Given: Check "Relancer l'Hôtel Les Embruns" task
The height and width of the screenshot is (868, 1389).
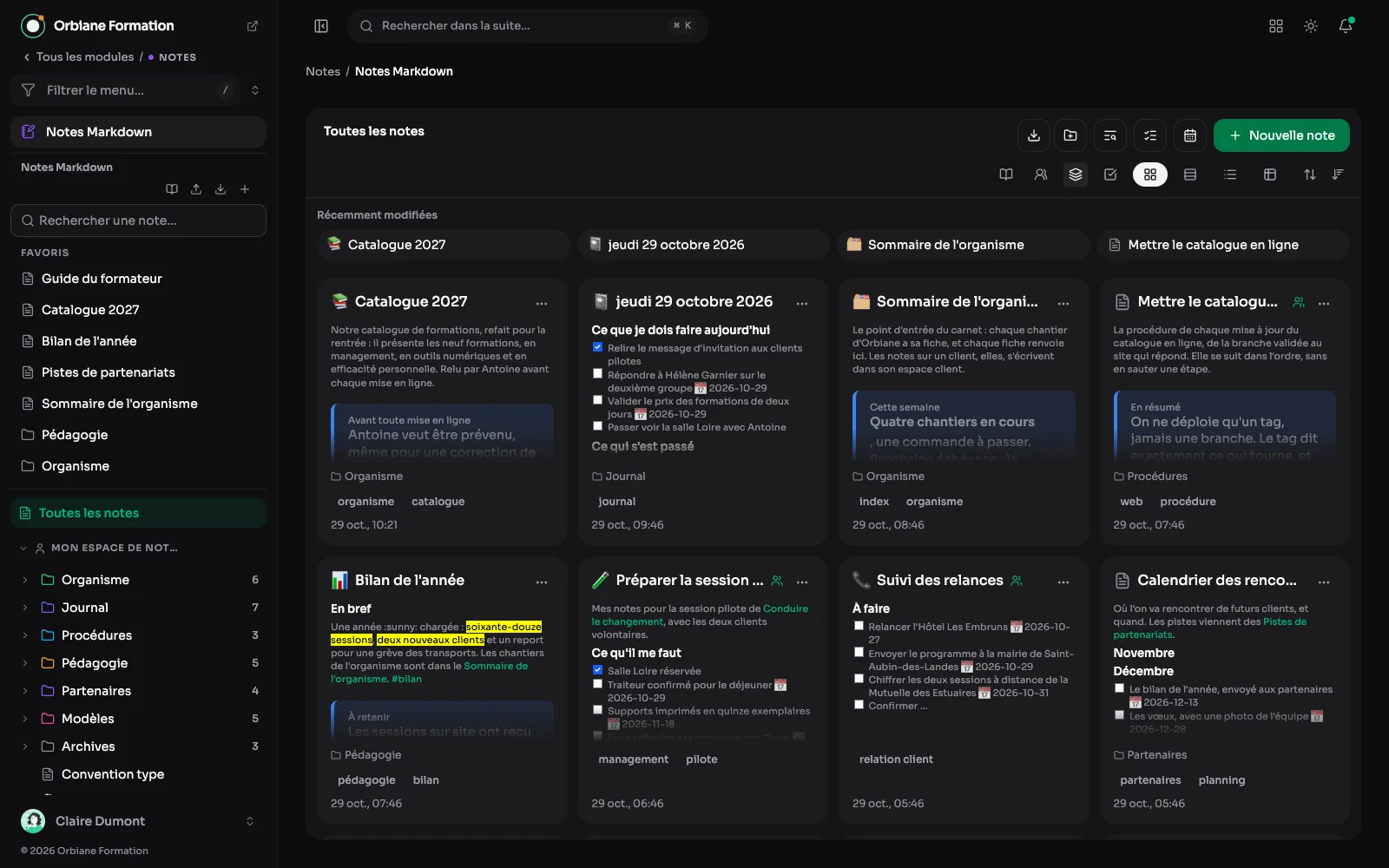Looking at the screenshot, I should (859, 626).
